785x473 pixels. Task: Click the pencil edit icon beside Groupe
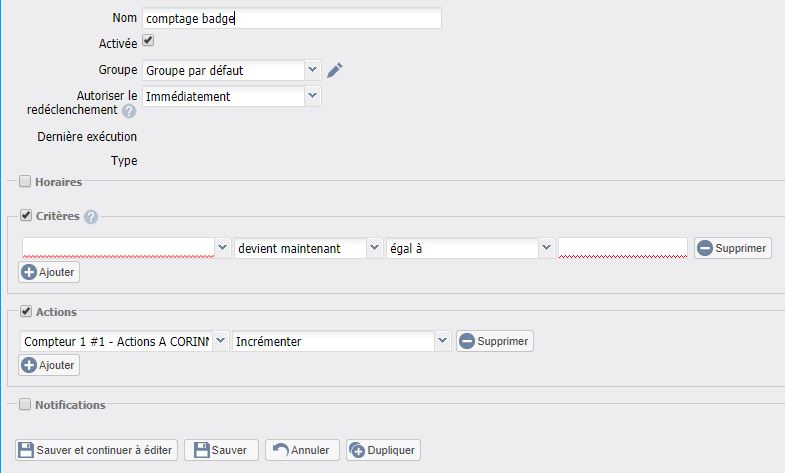pyautogui.click(x=335, y=70)
